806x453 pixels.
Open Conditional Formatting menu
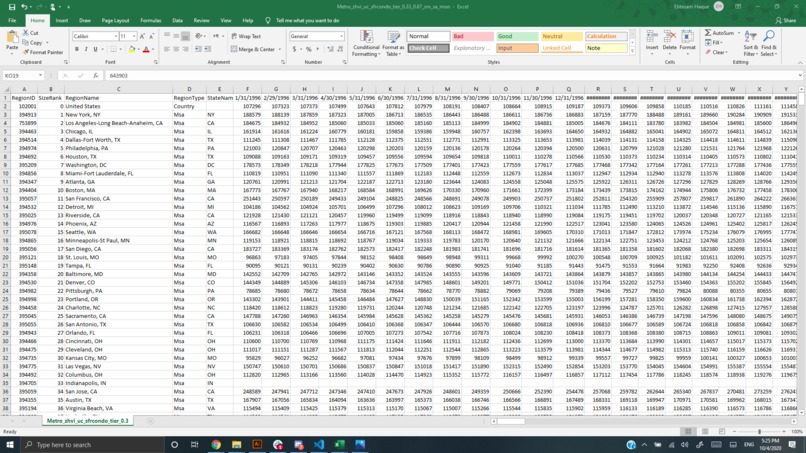366,43
